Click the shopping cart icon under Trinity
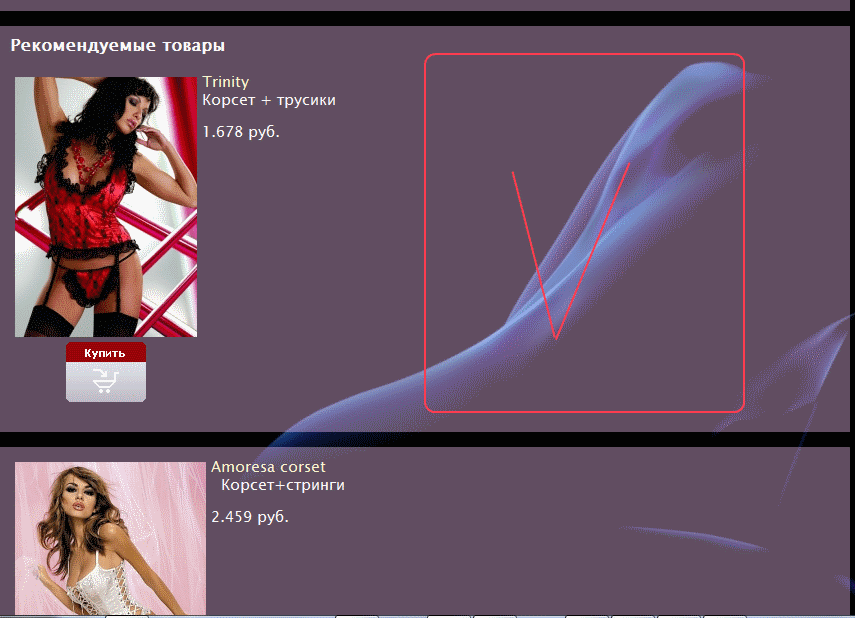The image size is (855, 618). [105, 381]
